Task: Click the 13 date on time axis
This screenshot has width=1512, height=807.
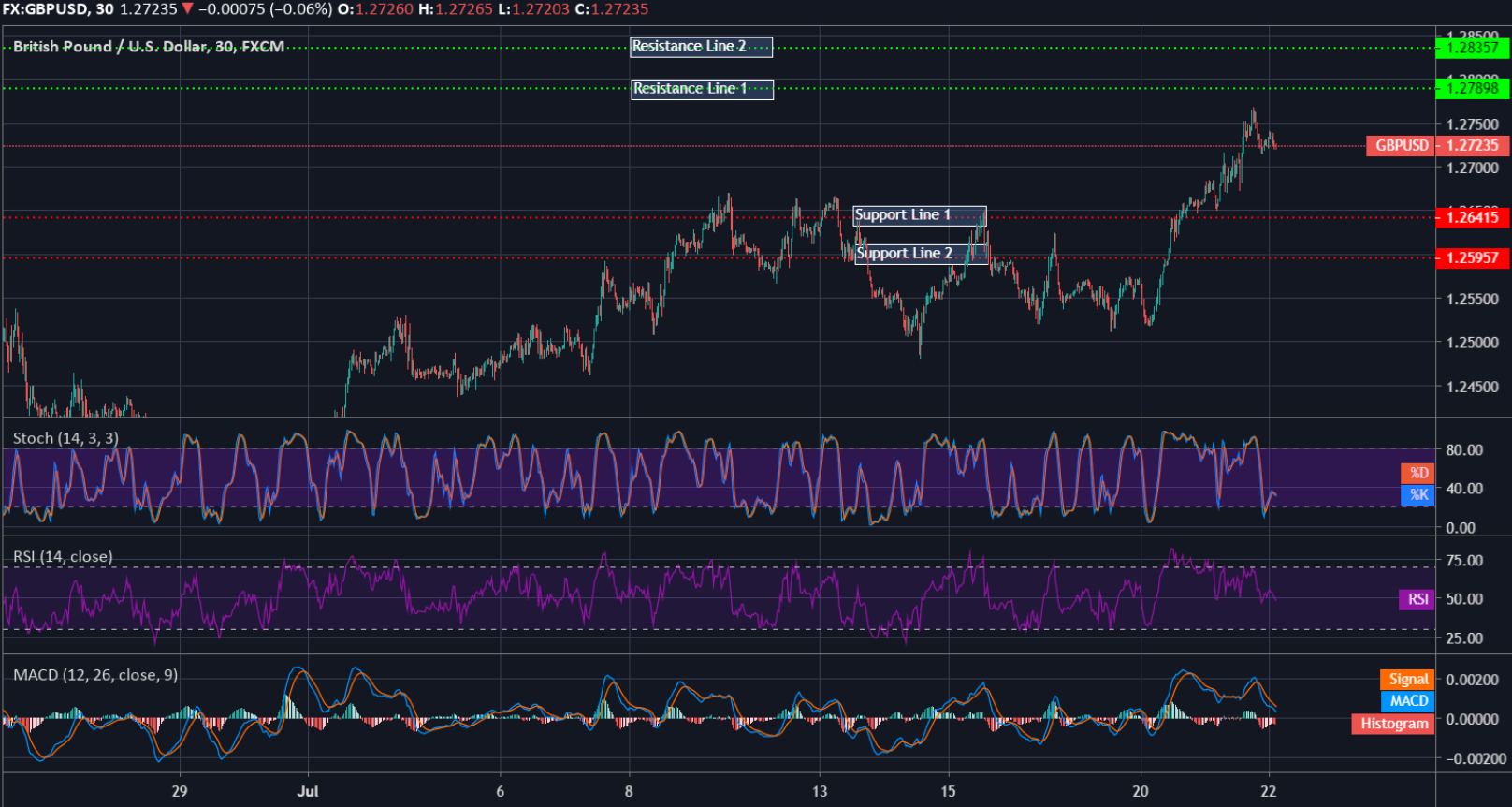Action: pyautogui.click(x=820, y=791)
